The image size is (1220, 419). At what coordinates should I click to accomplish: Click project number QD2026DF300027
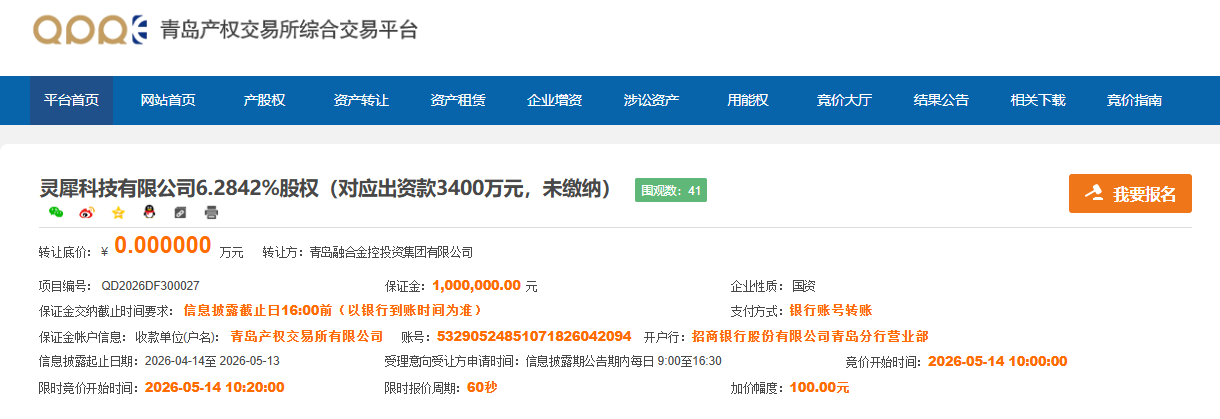(x=150, y=286)
